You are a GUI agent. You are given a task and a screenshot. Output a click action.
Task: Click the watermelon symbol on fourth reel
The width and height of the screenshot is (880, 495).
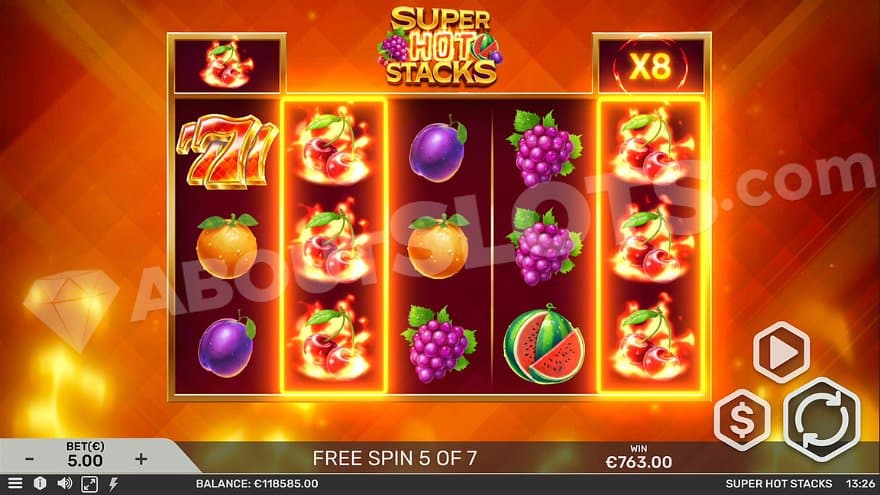pyautogui.click(x=544, y=344)
